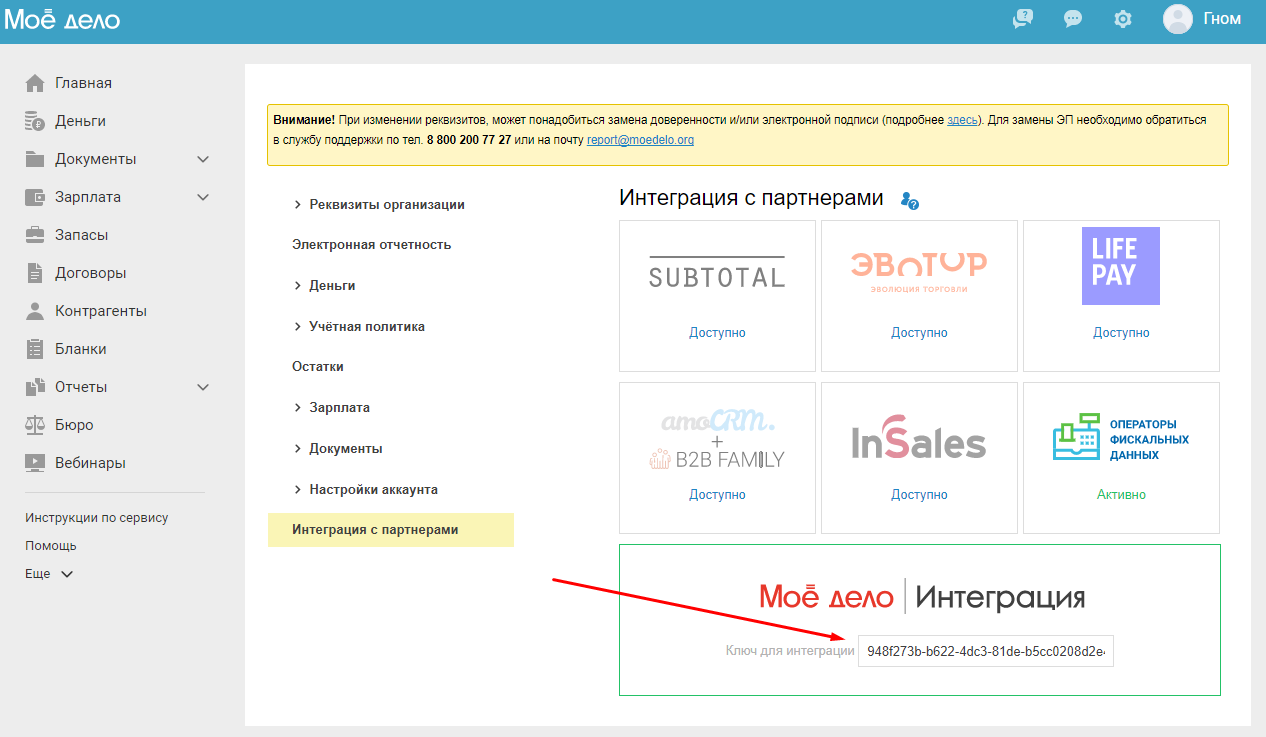
Task: Click Доступно under Эвотор
Action: pos(919,332)
